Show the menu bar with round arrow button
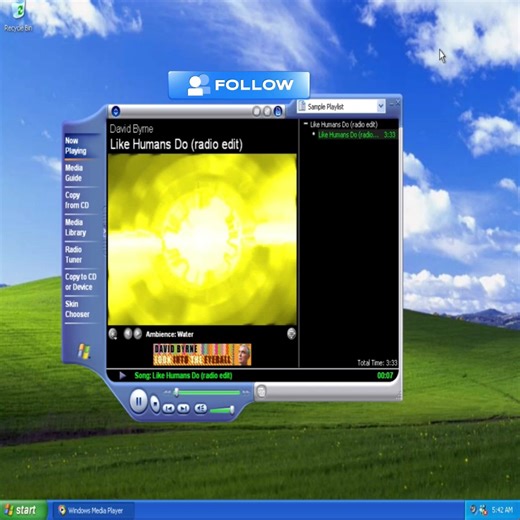The image size is (520, 520). tap(116, 111)
